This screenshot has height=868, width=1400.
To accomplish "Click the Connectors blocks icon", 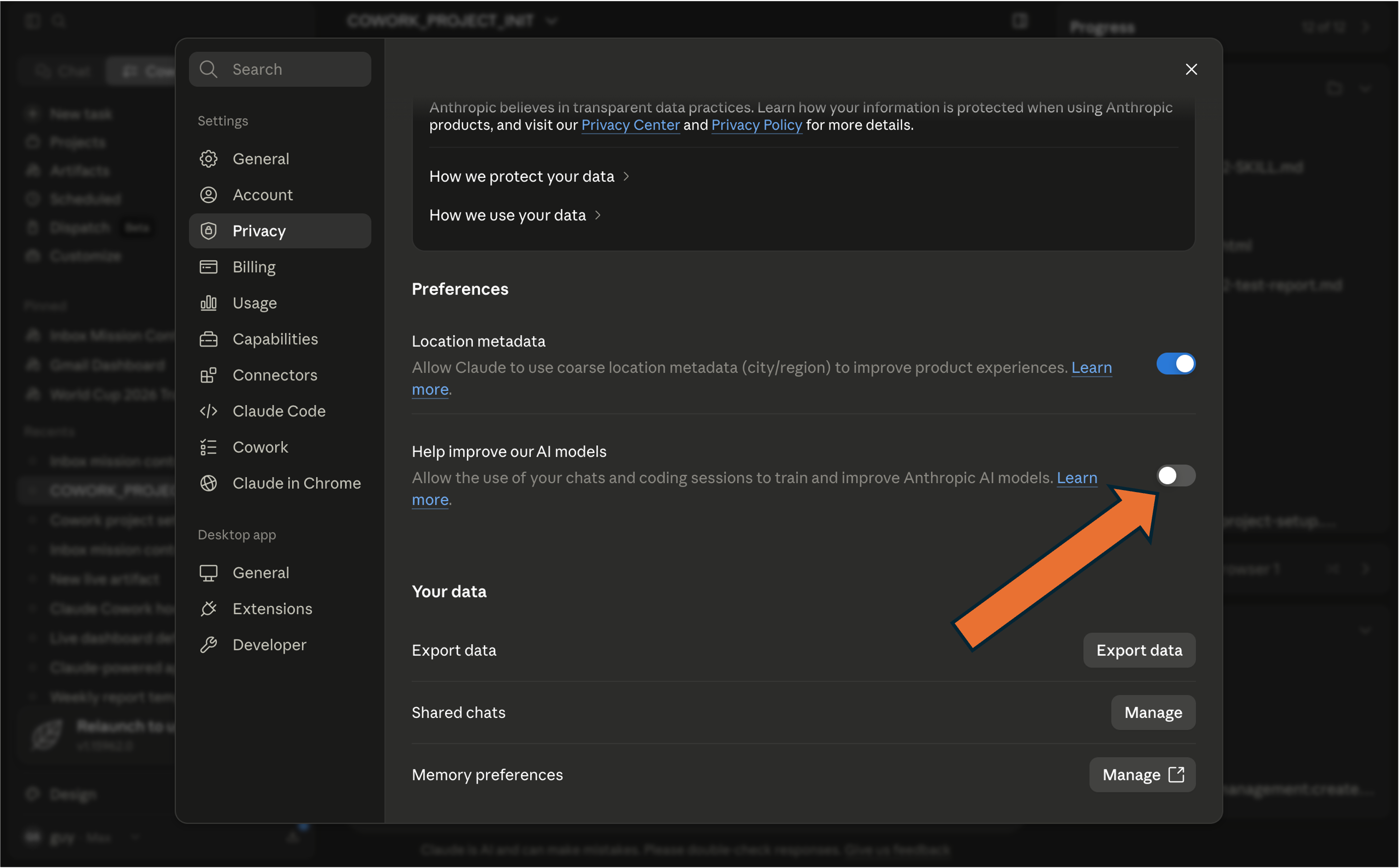I will click(x=208, y=375).
